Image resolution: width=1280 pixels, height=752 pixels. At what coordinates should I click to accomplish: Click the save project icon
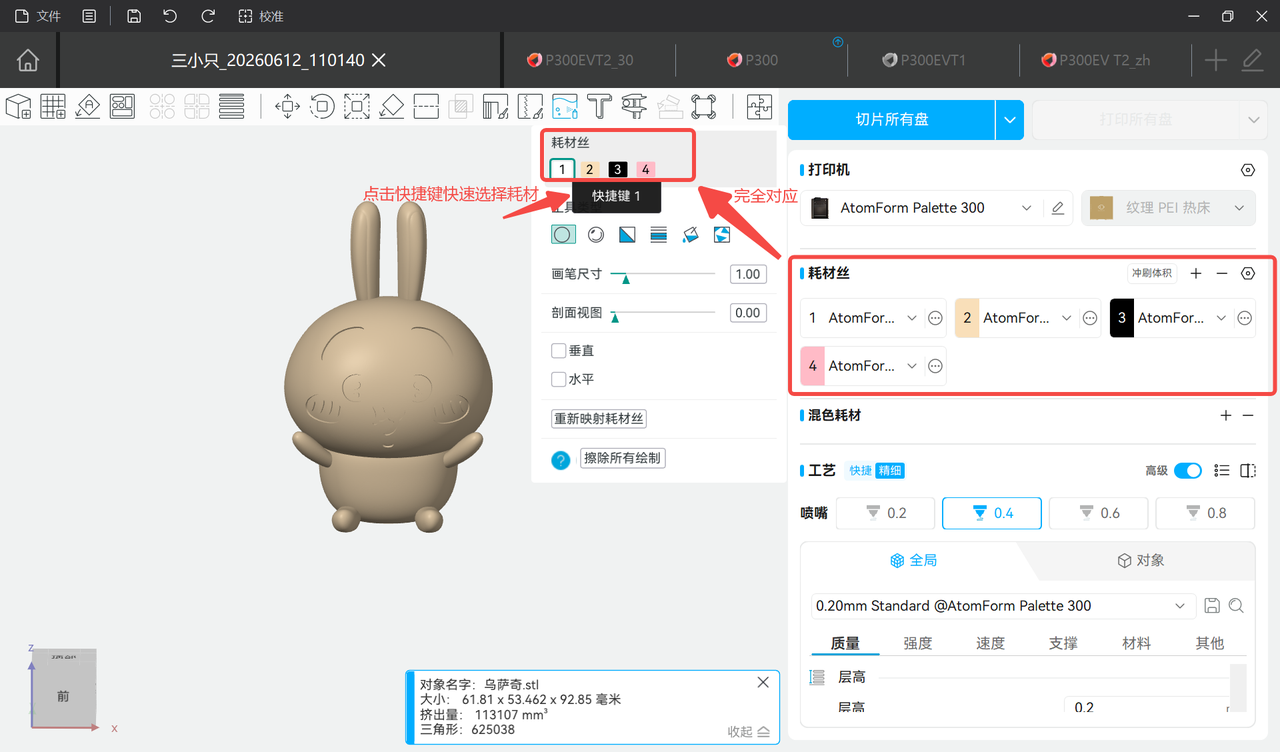[134, 16]
